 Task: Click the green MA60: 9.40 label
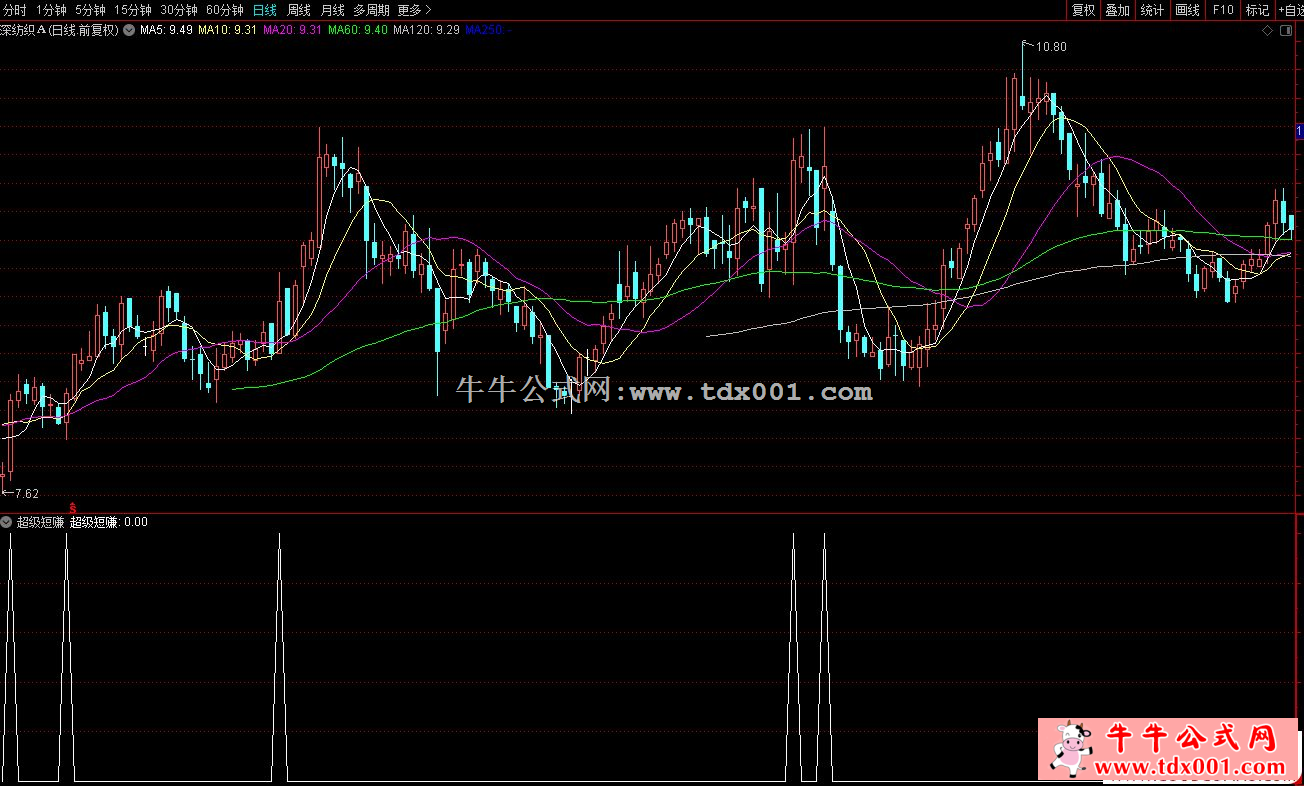tap(358, 30)
